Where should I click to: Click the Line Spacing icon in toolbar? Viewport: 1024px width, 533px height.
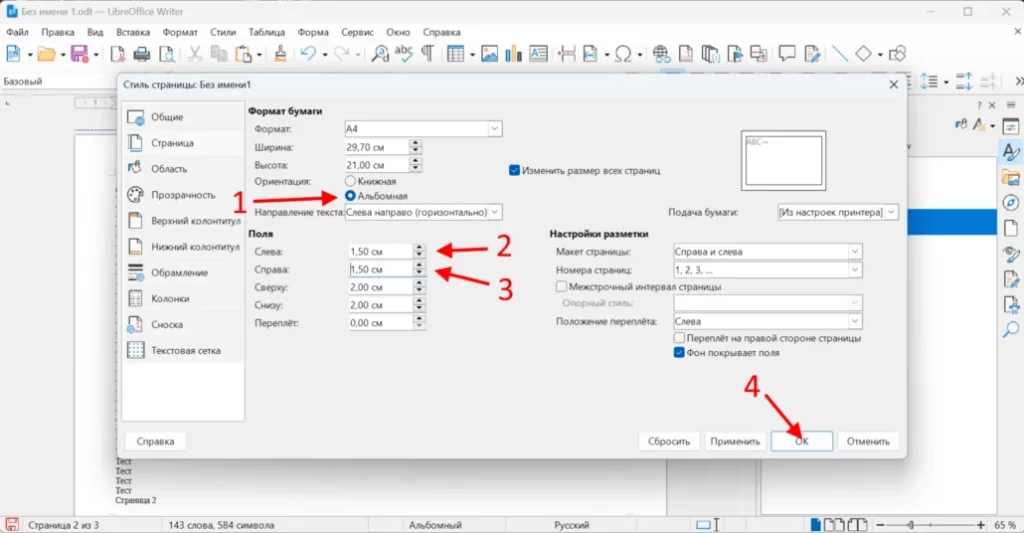click(929, 82)
